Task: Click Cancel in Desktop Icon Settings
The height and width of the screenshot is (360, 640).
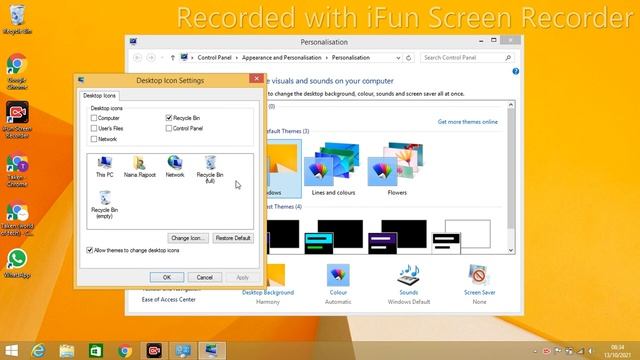Action: tap(204, 277)
